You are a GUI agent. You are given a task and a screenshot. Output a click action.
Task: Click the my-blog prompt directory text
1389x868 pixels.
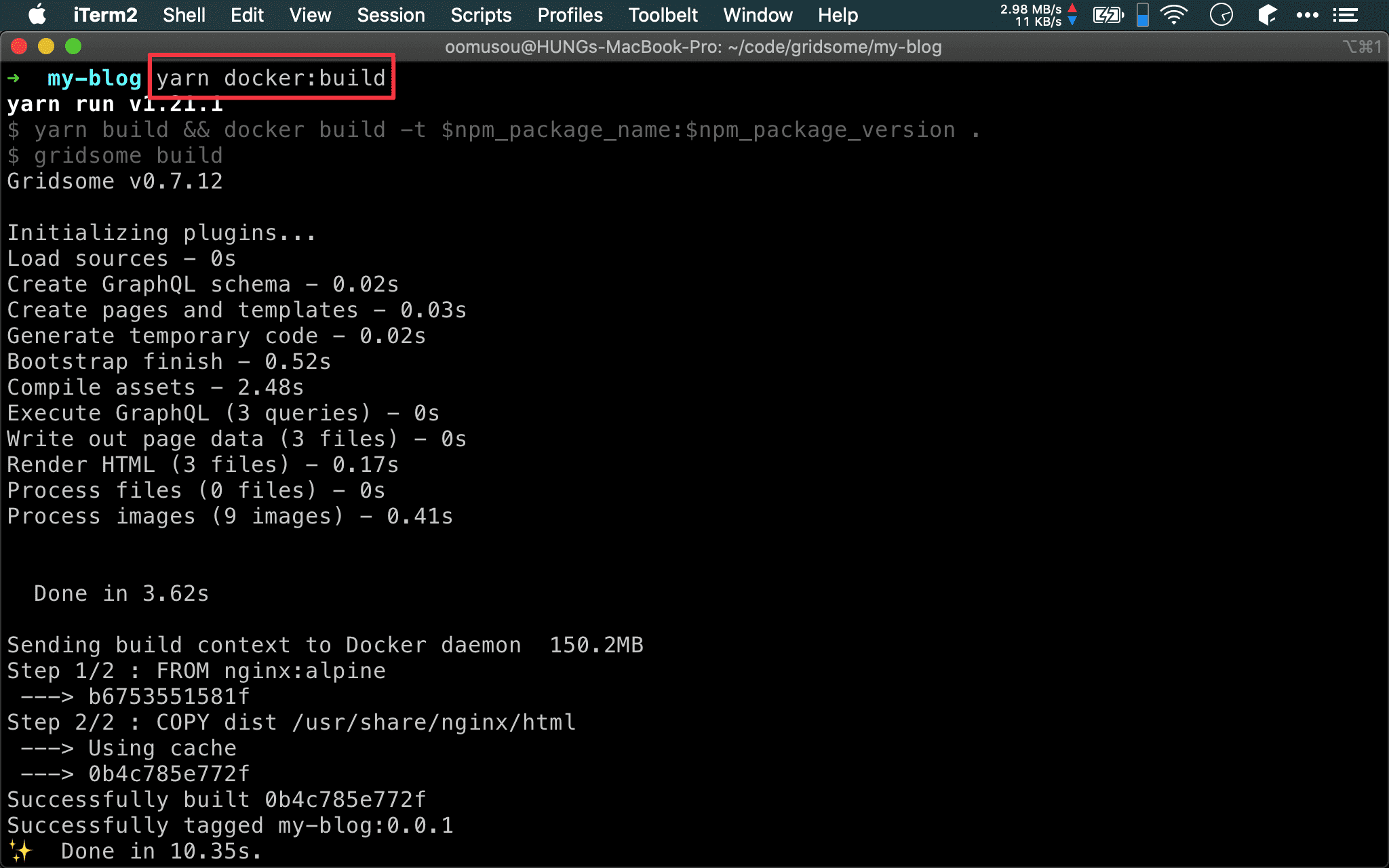coord(94,79)
